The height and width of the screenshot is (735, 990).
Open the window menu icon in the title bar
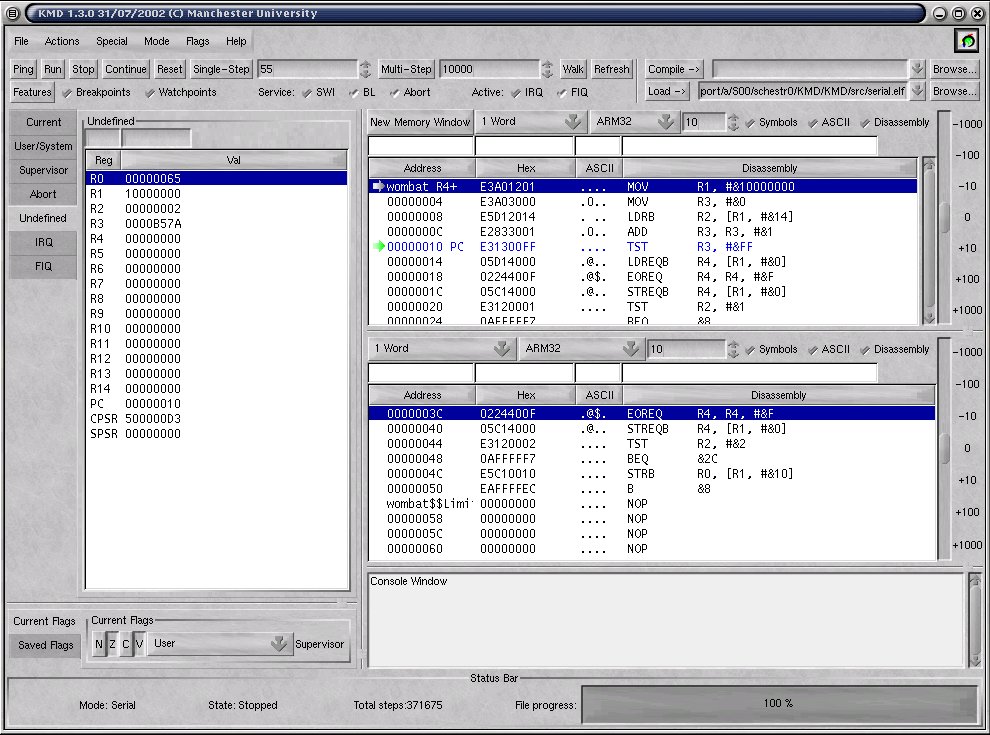tap(13, 13)
